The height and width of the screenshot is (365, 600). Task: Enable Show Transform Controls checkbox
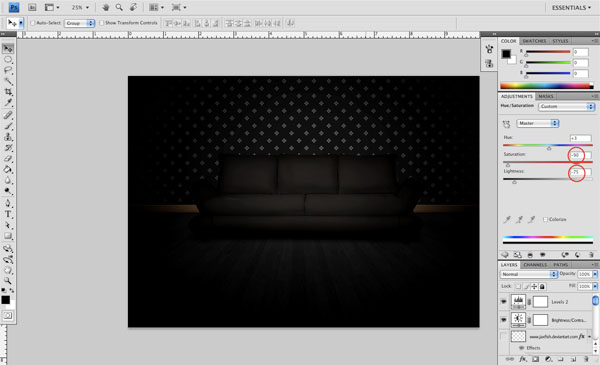[x=101, y=23]
